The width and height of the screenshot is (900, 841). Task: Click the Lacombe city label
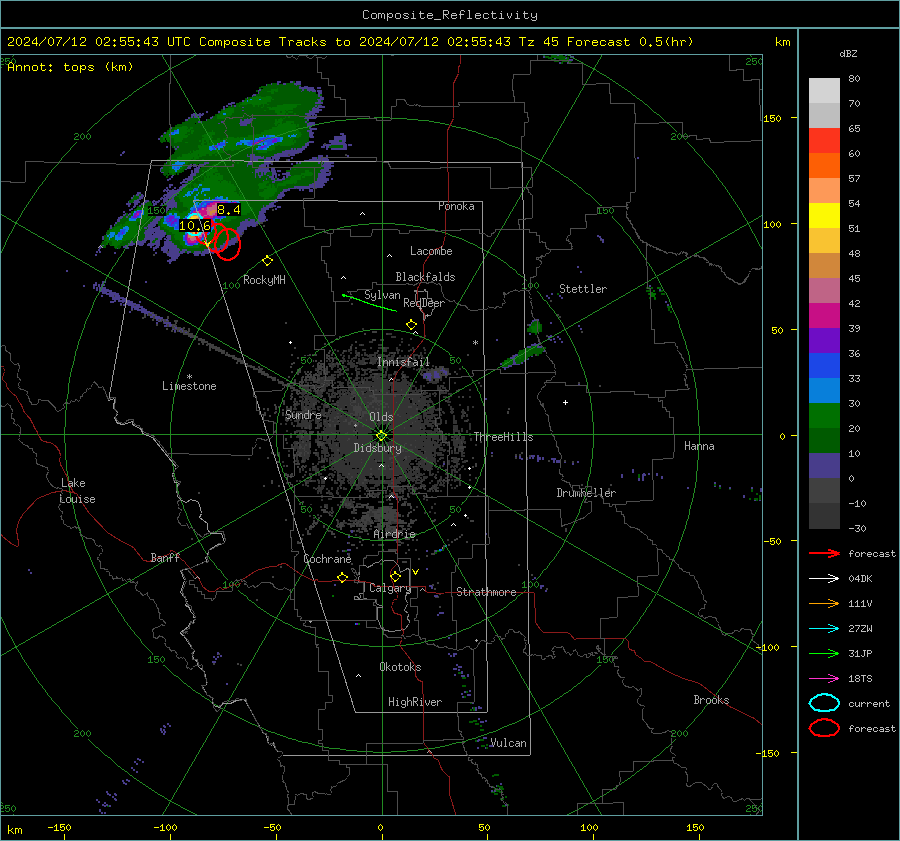(431, 251)
